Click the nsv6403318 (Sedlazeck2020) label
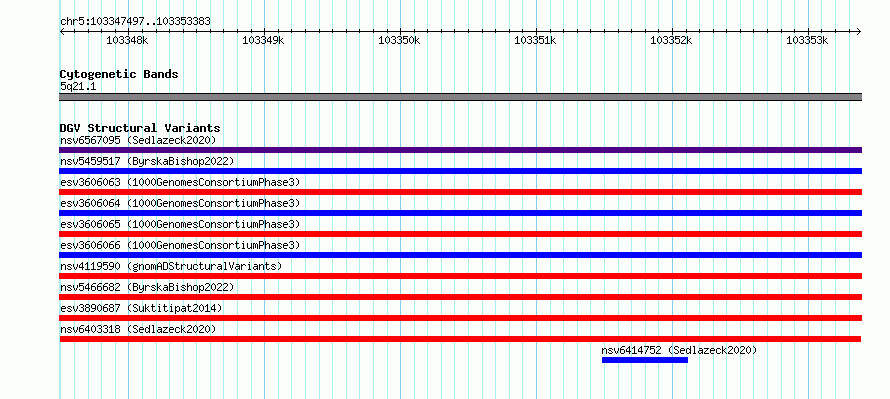The image size is (890, 399). [x=138, y=329]
